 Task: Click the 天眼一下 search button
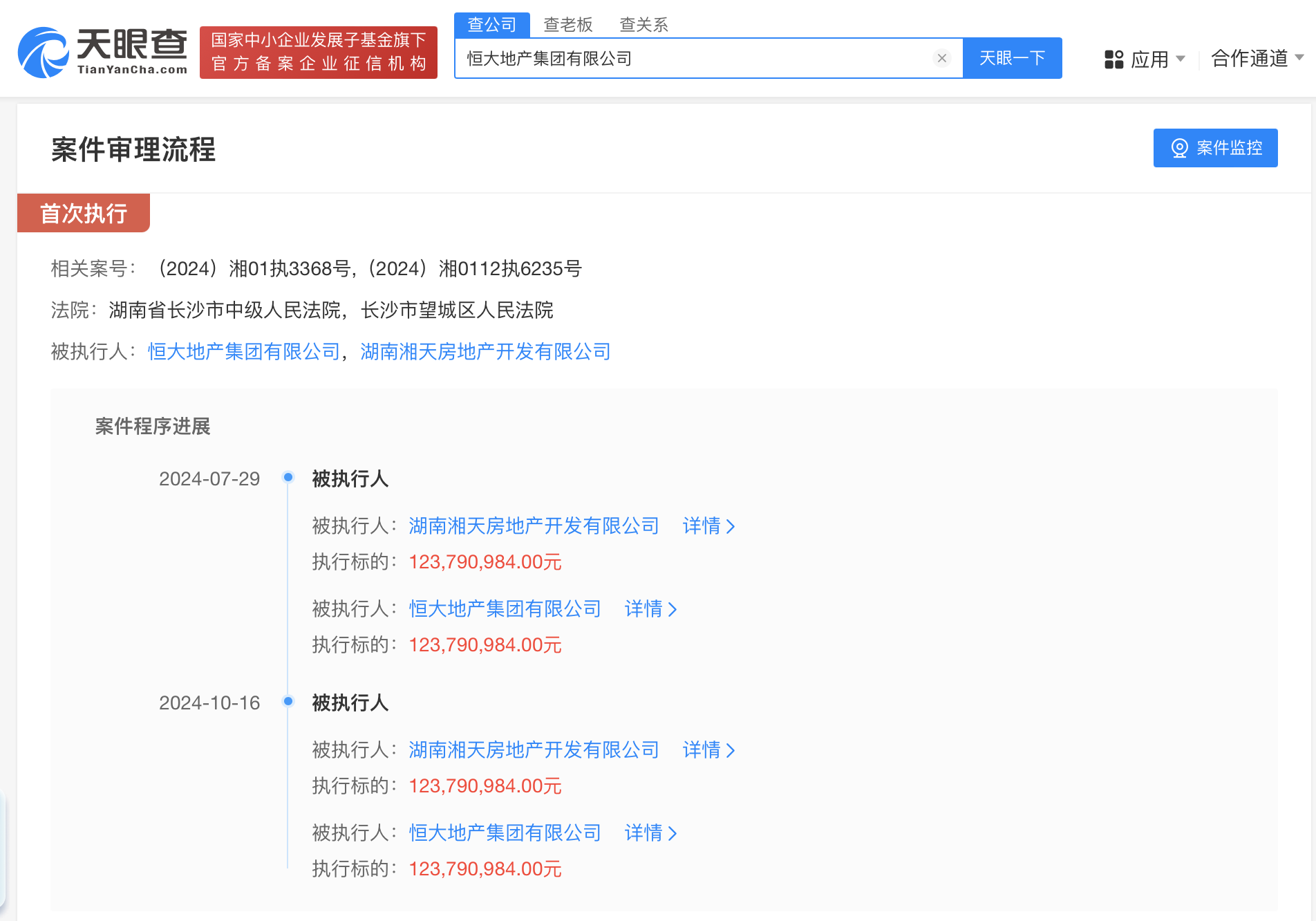click(1012, 58)
